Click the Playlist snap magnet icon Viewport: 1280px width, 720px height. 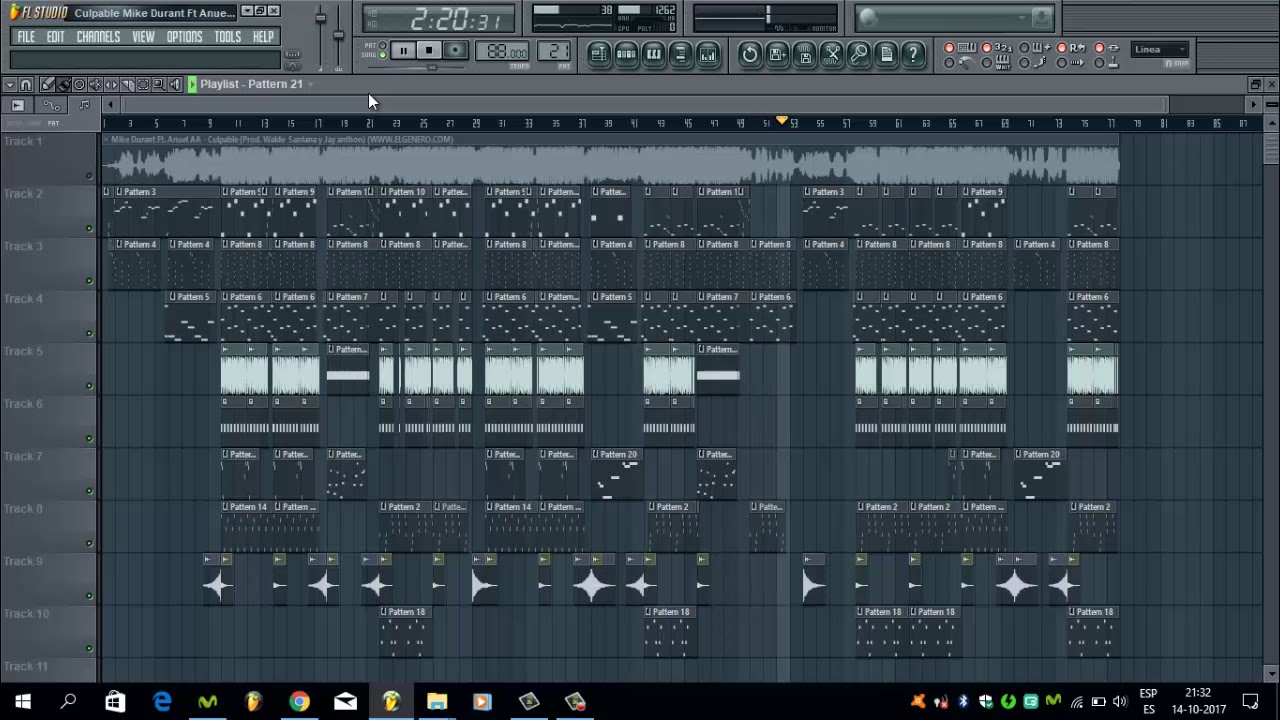click(x=26, y=85)
